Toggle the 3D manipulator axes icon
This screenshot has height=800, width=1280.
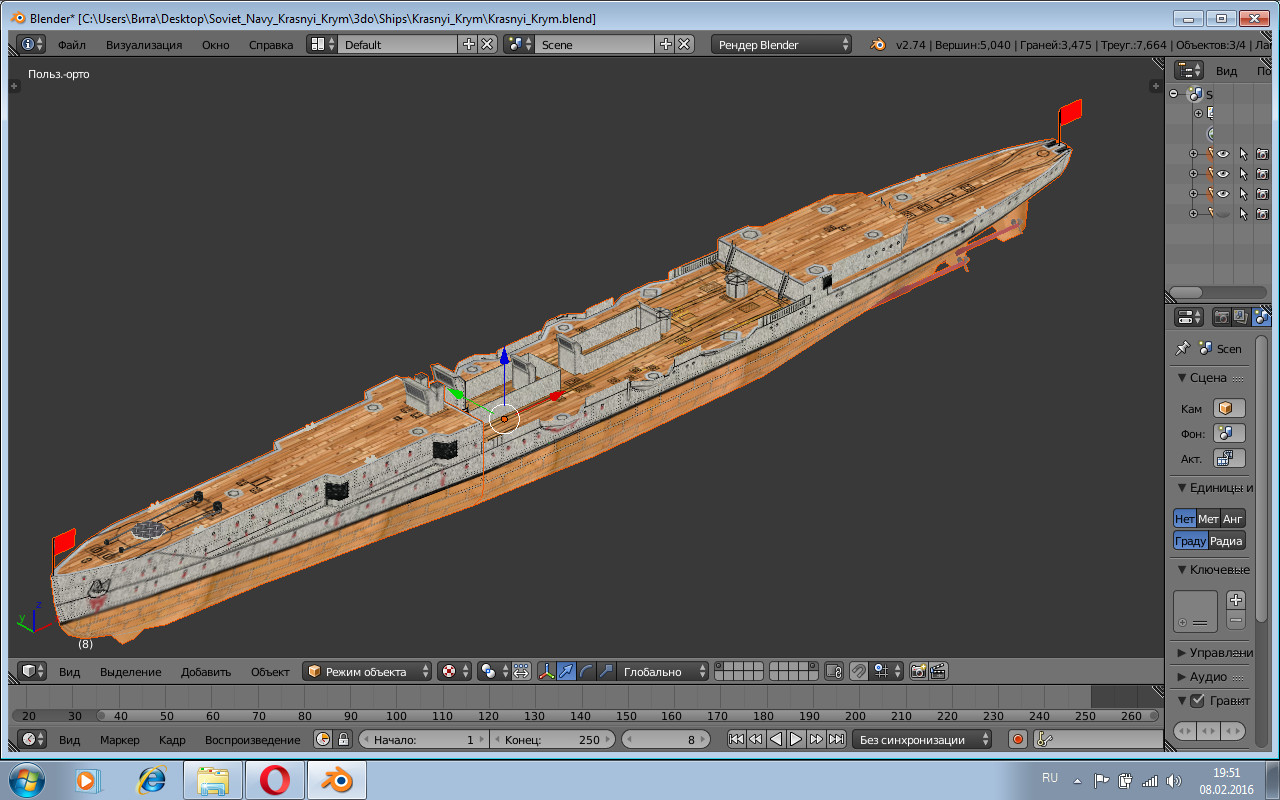(x=546, y=671)
